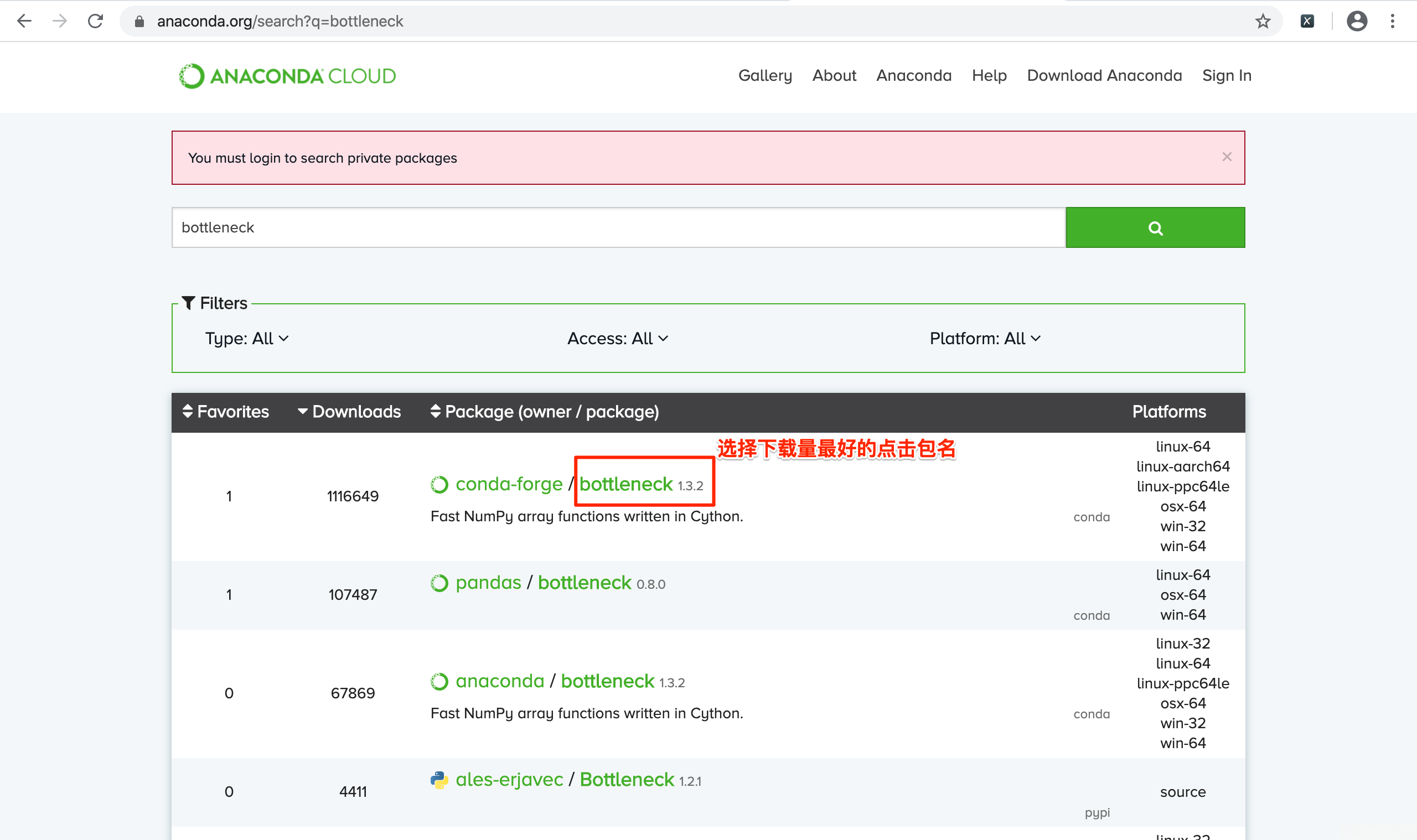Go back with browser back arrow

[24, 22]
